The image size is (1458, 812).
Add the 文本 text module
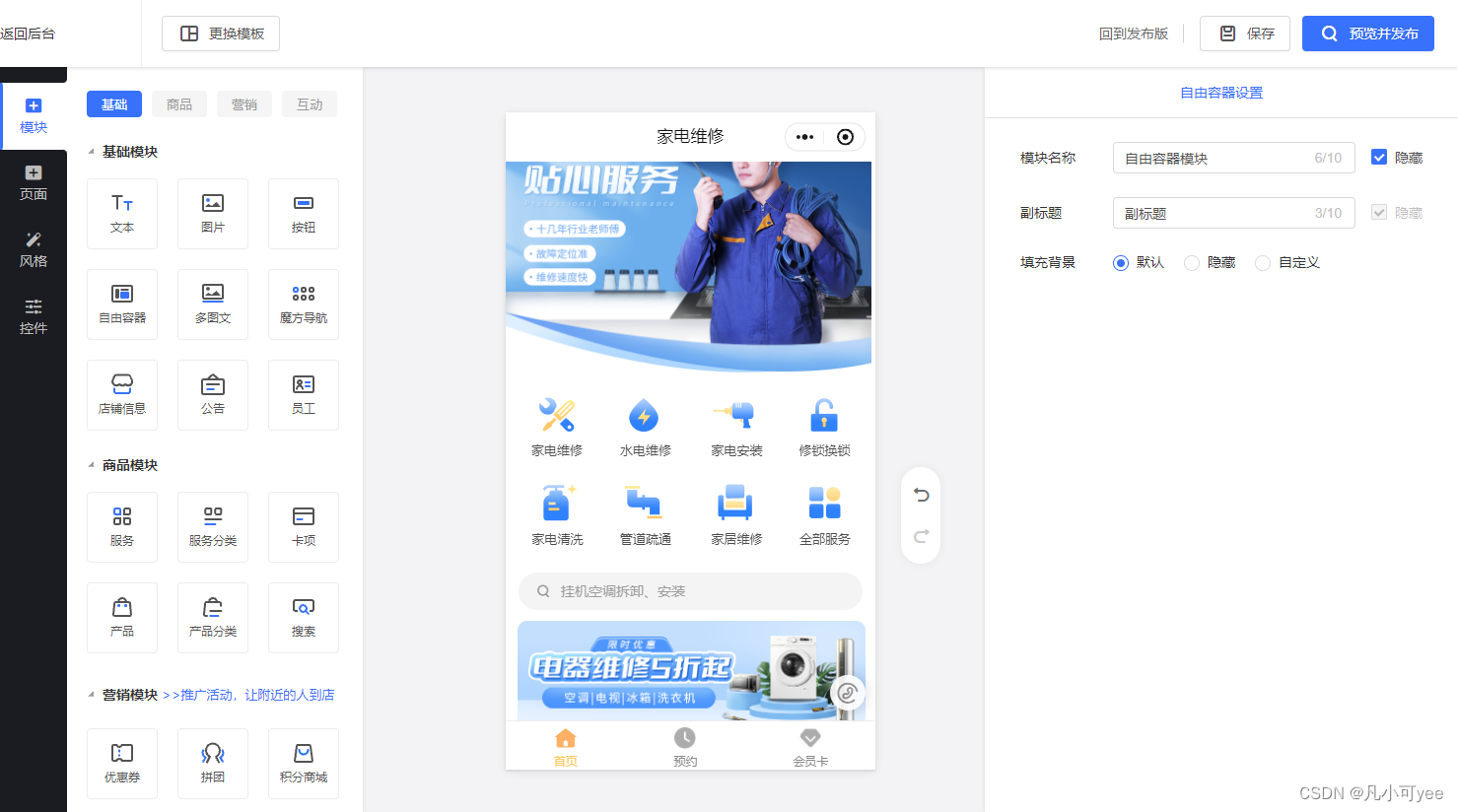tap(122, 214)
